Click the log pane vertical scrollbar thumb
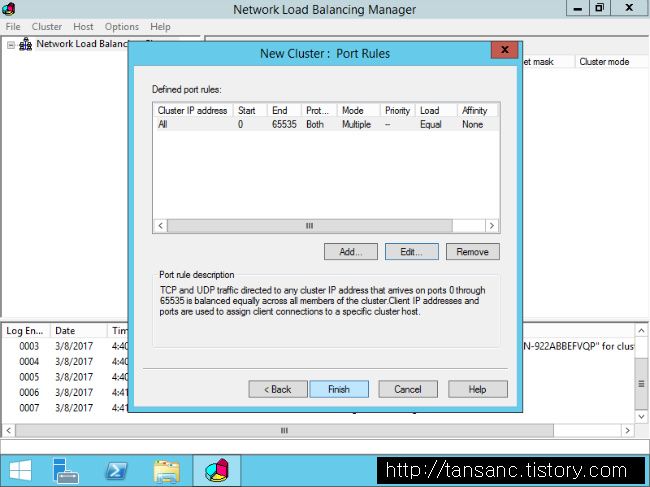This screenshot has height=487, width=650. coord(641,384)
